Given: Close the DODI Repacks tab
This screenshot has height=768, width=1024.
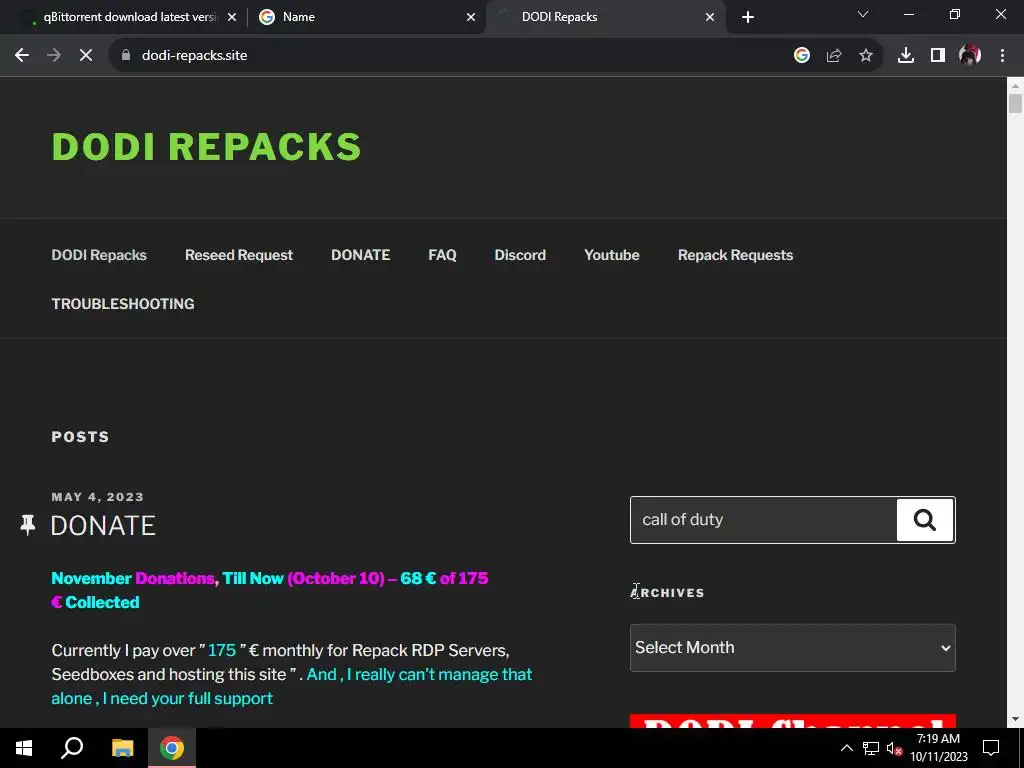Looking at the screenshot, I should 710,17.
